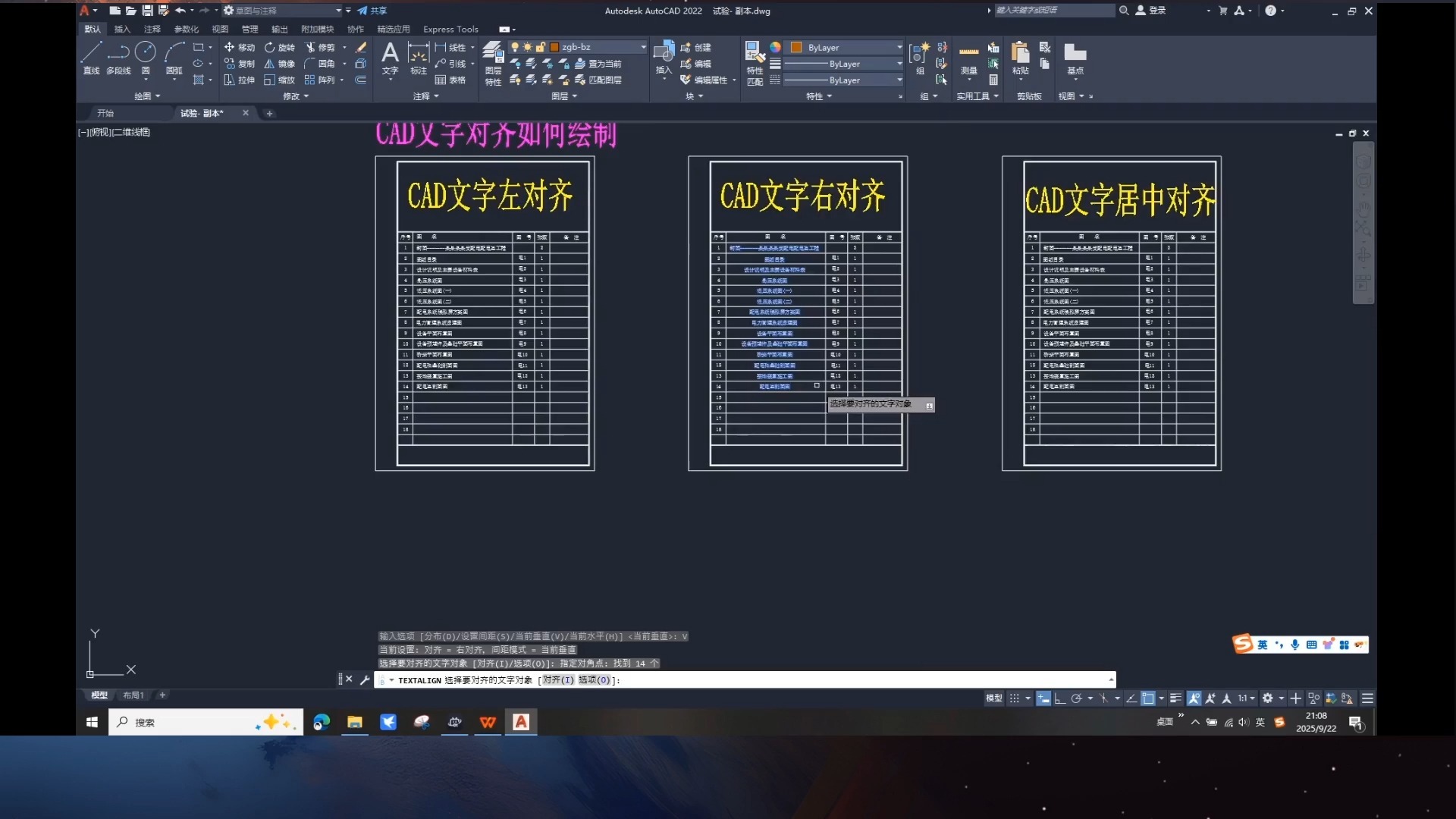
Task: Click the Paste (粘贴) icon
Action: 1021,58
